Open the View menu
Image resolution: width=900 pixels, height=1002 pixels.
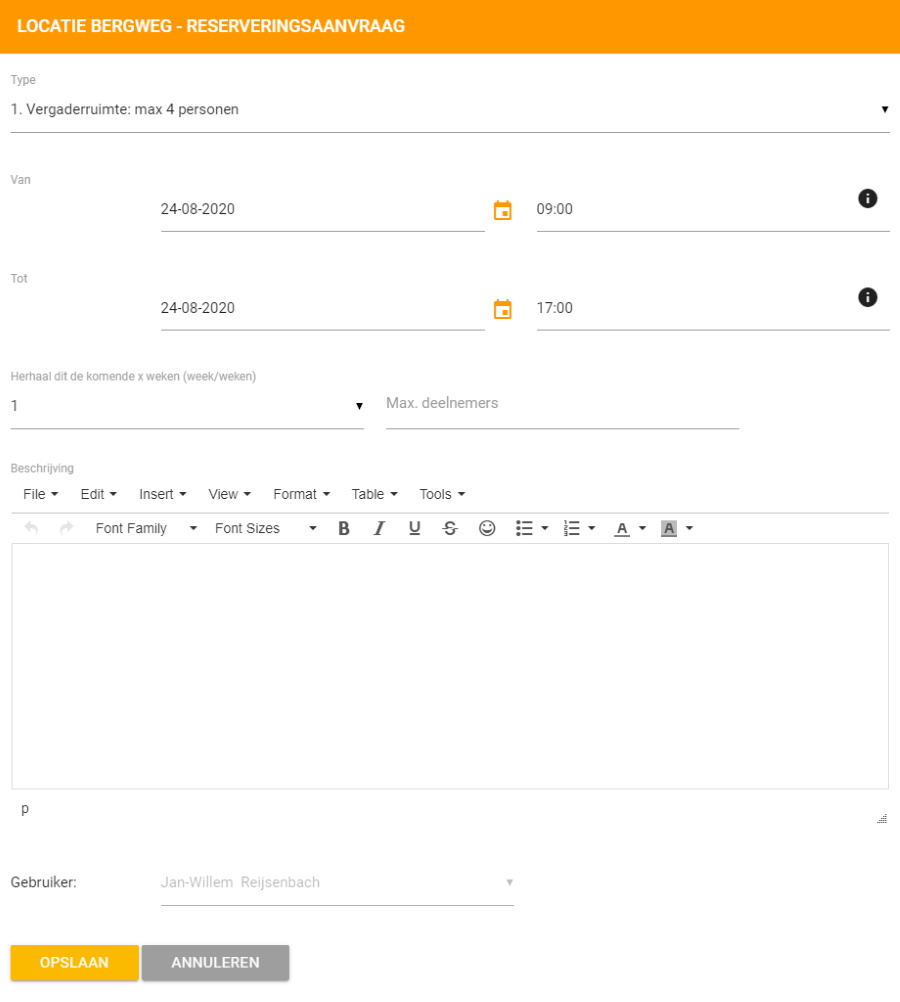click(x=229, y=495)
